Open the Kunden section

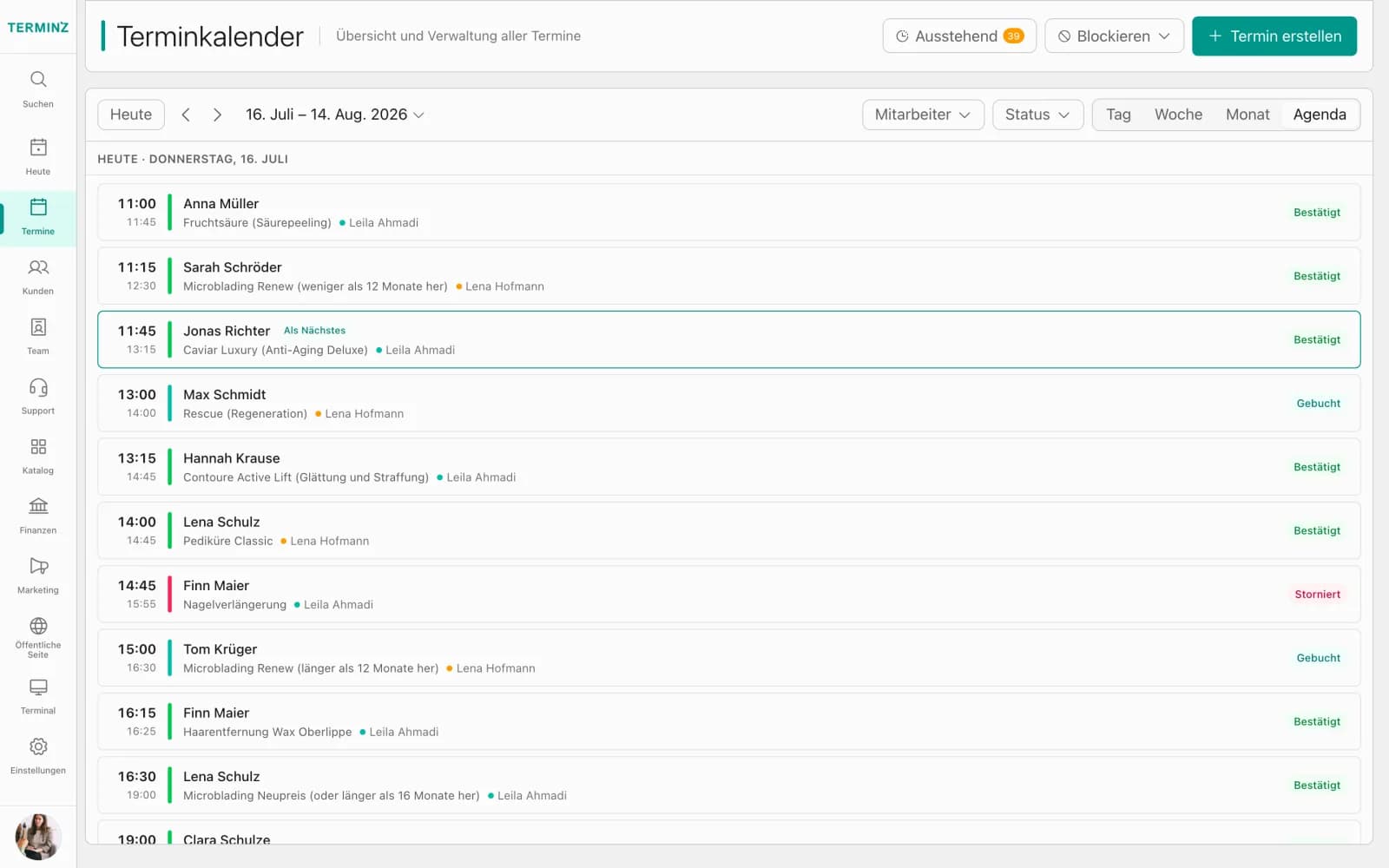[38, 277]
